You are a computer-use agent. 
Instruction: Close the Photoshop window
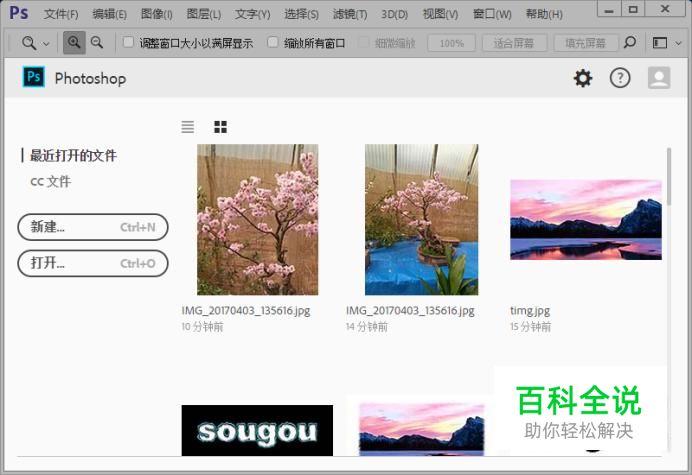point(665,9)
